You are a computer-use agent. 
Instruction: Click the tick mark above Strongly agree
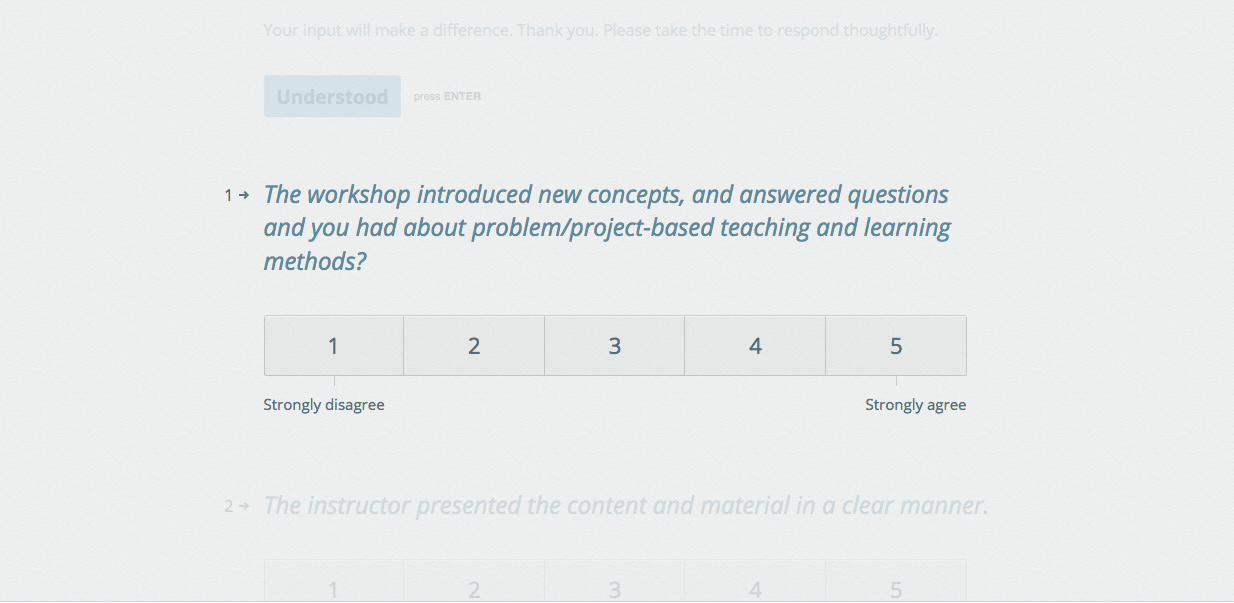[896, 381]
